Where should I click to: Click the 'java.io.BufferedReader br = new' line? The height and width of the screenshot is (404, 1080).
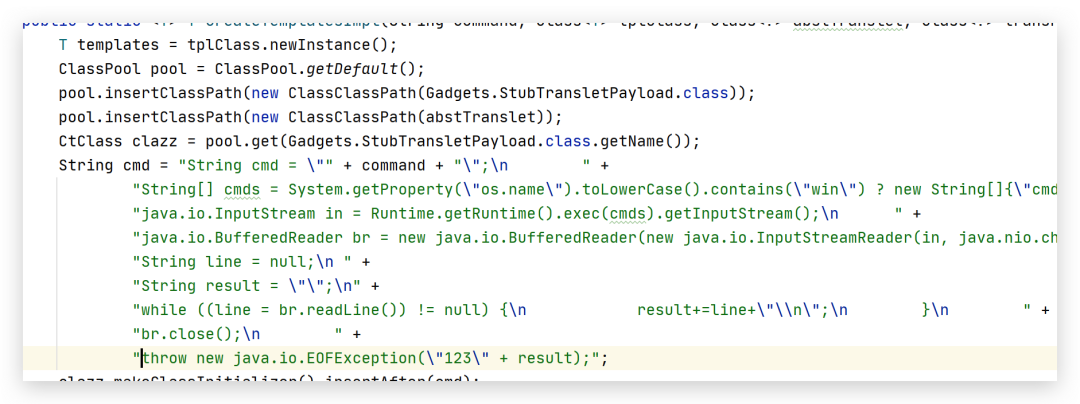tap(594, 237)
